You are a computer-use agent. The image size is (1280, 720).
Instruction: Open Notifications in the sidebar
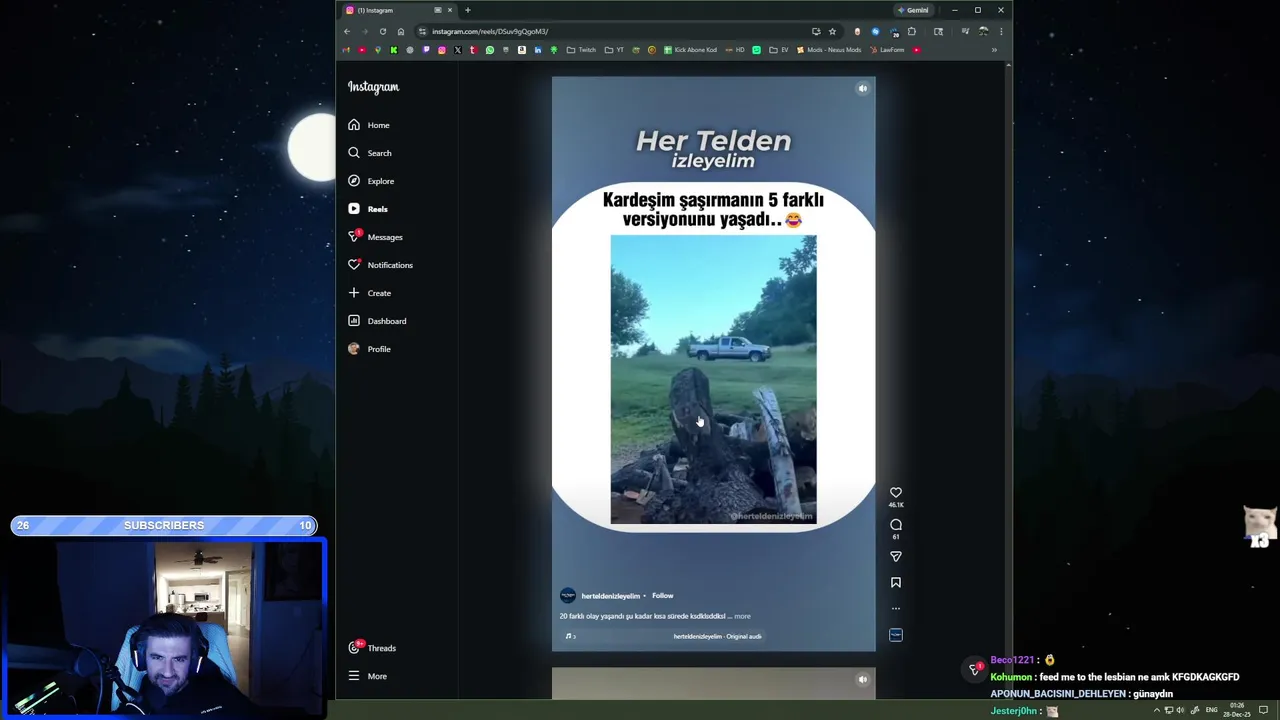380,265
